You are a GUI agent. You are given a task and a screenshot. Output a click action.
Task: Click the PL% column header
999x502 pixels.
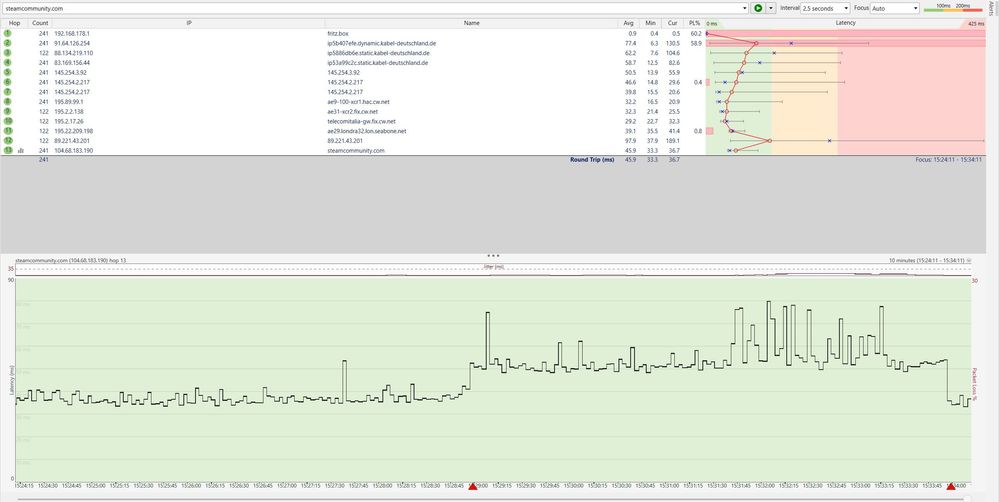[694, 23]
